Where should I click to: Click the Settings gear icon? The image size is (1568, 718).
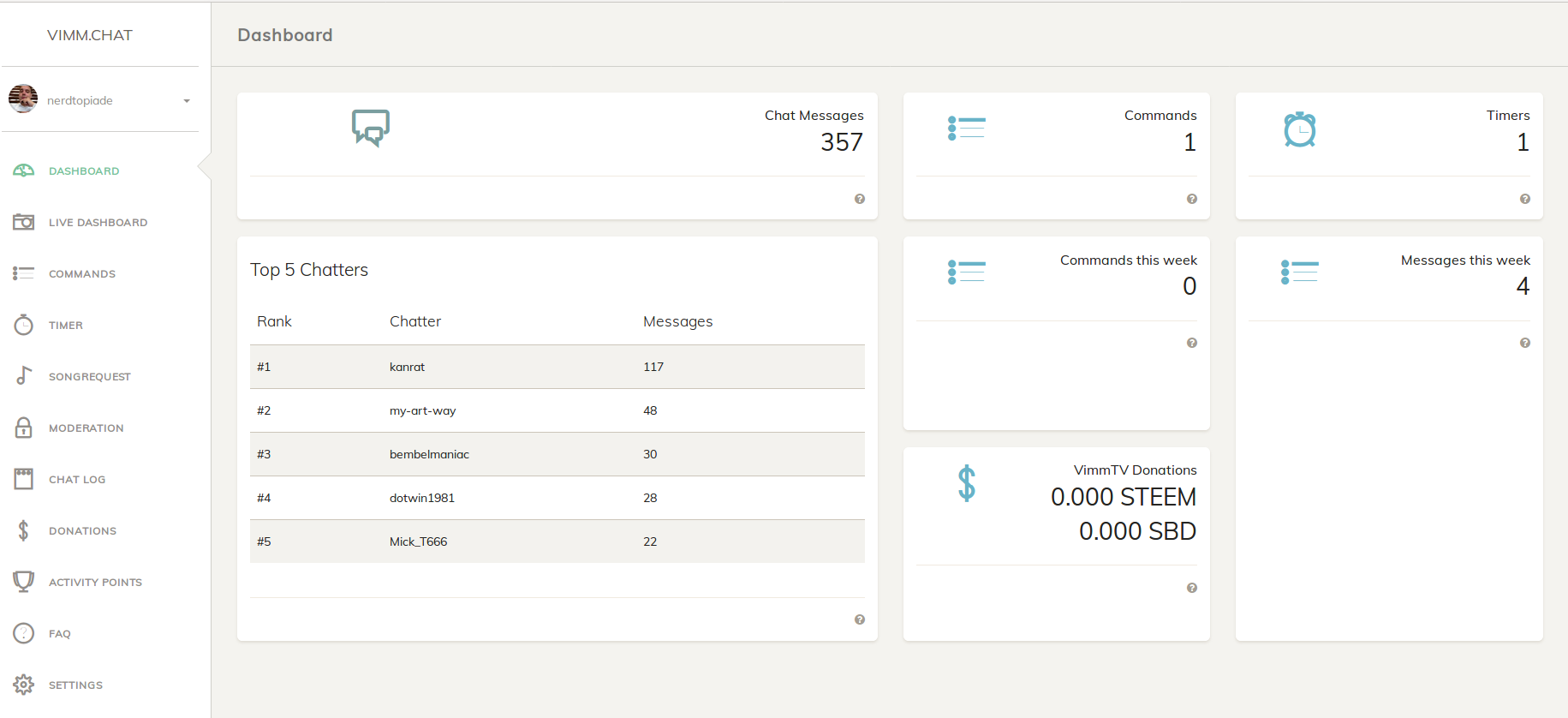click(24, 685)
